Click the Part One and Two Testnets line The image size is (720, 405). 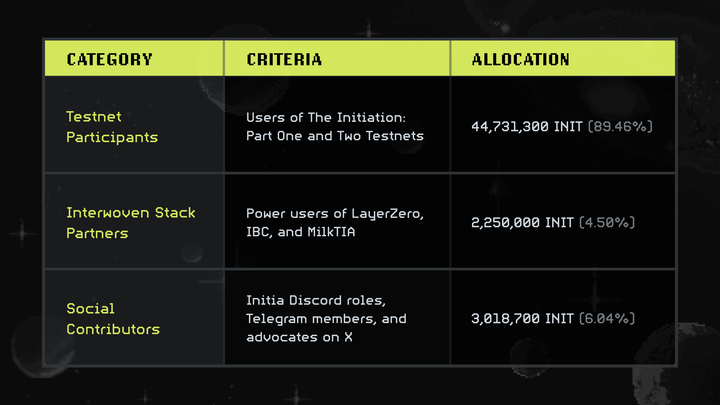tap(335, 136)
